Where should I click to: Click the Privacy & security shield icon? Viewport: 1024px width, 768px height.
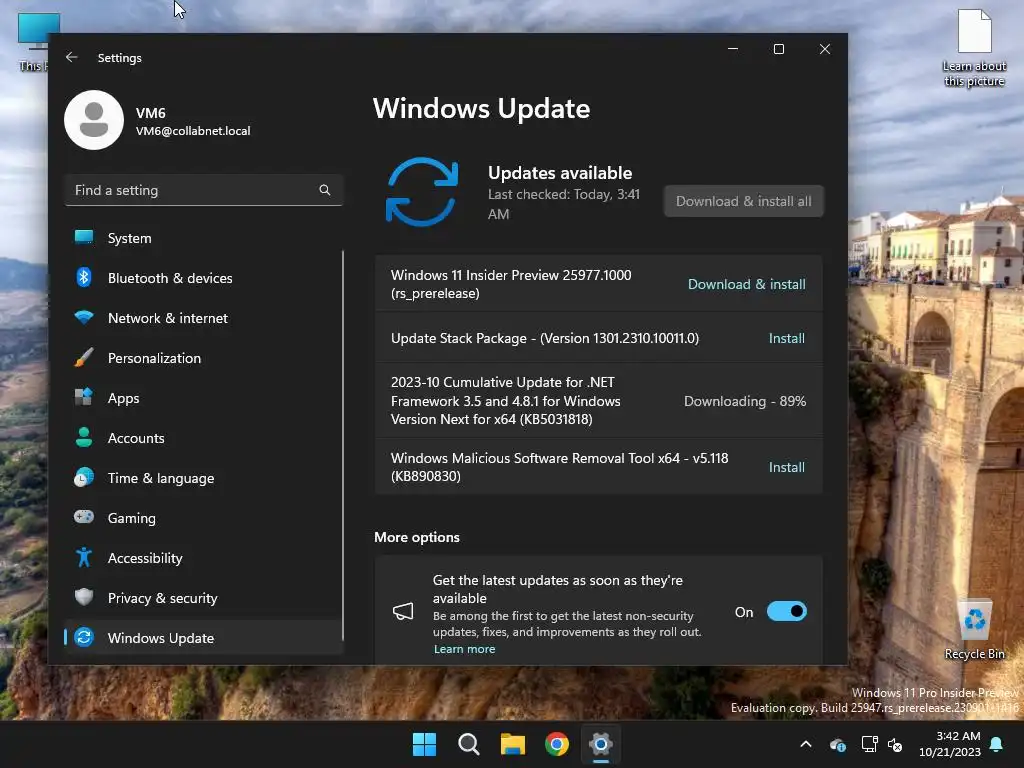(84, 598)
